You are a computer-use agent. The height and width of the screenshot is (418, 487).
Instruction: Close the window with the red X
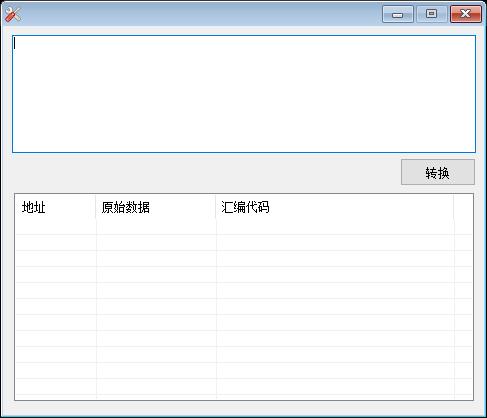coord(466,14)
